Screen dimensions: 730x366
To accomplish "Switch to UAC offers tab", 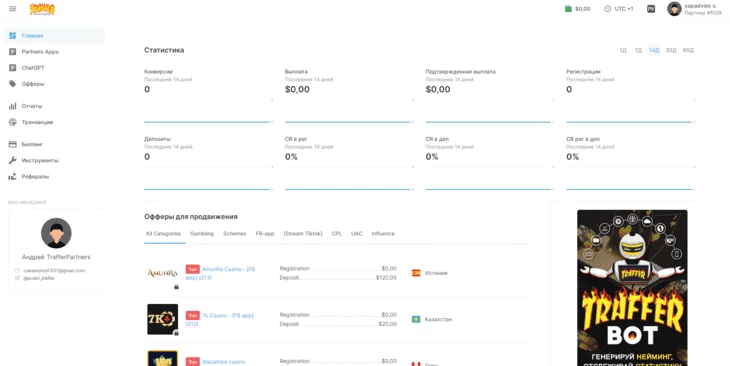I will (357, 234).
